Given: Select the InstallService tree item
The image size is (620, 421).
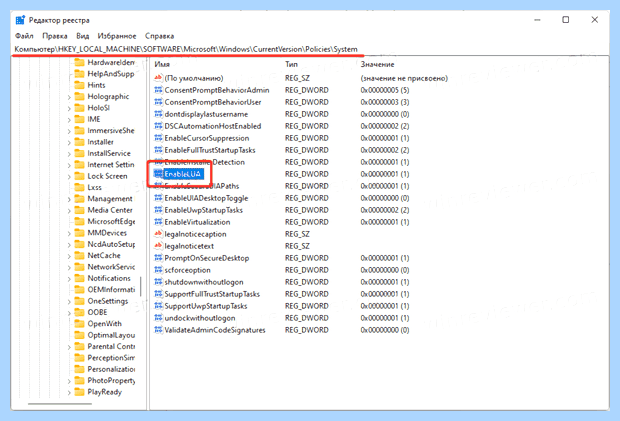Looking at the screenshot, I should coord(109,153).
